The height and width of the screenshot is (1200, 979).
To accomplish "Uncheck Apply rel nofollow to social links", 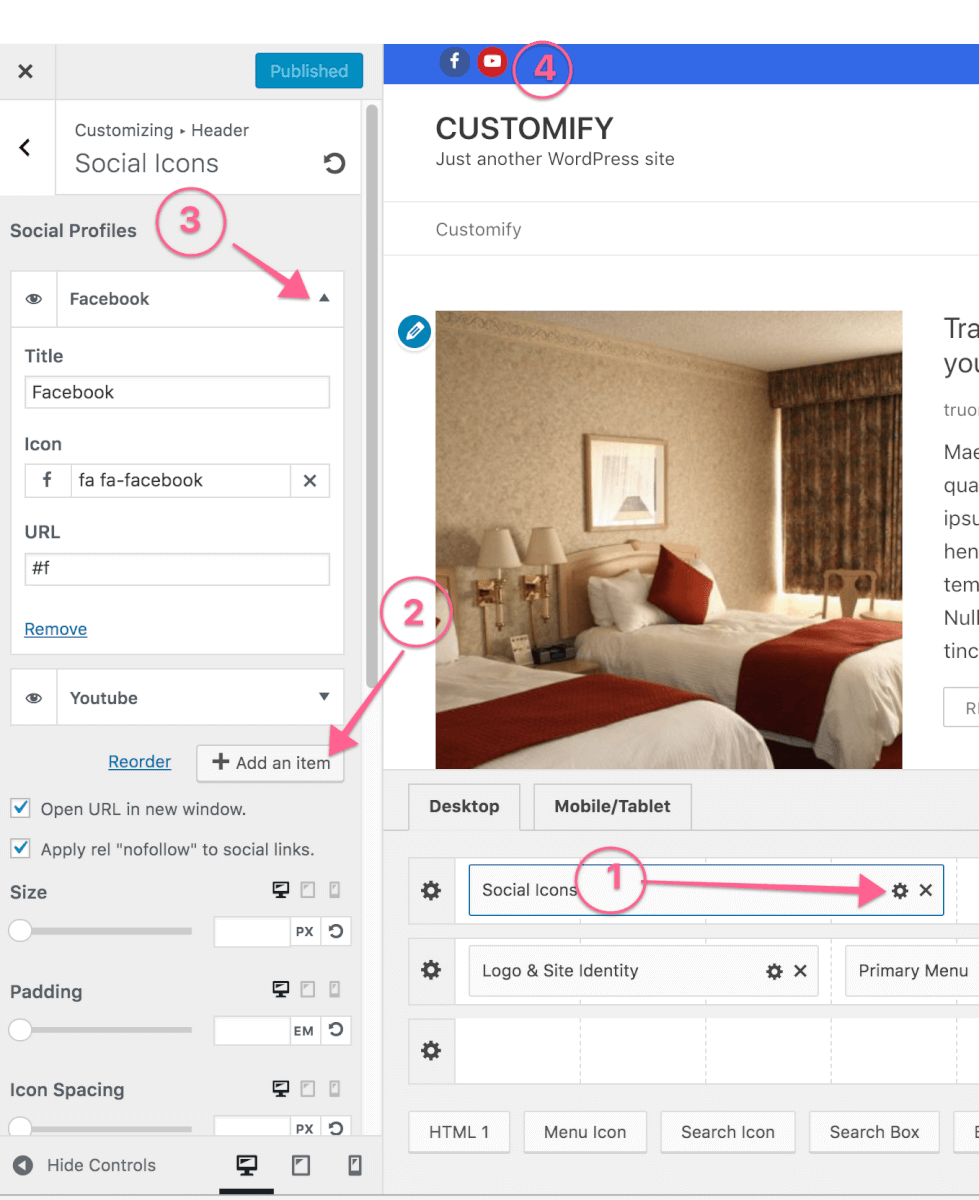I will 19,849.
